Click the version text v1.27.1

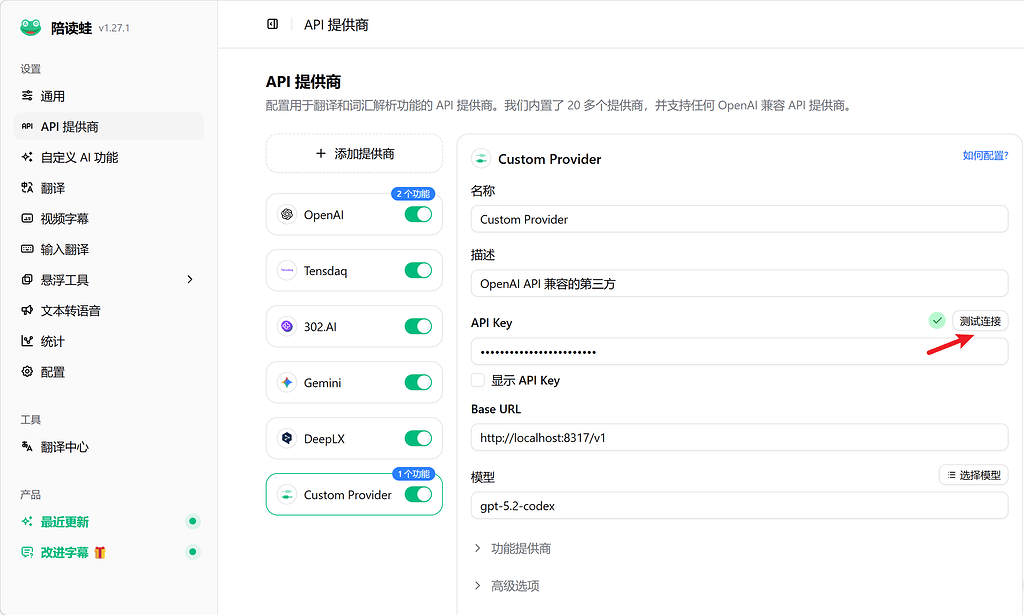(114, 28)
